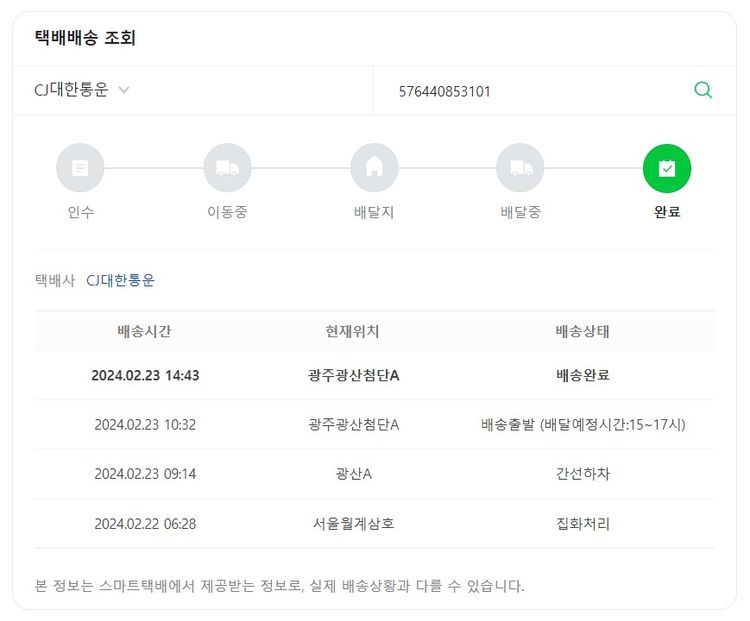This screenshot has width=750, height=621.
Task: Click the green search magnifier icon
Action: click(703, 90)
